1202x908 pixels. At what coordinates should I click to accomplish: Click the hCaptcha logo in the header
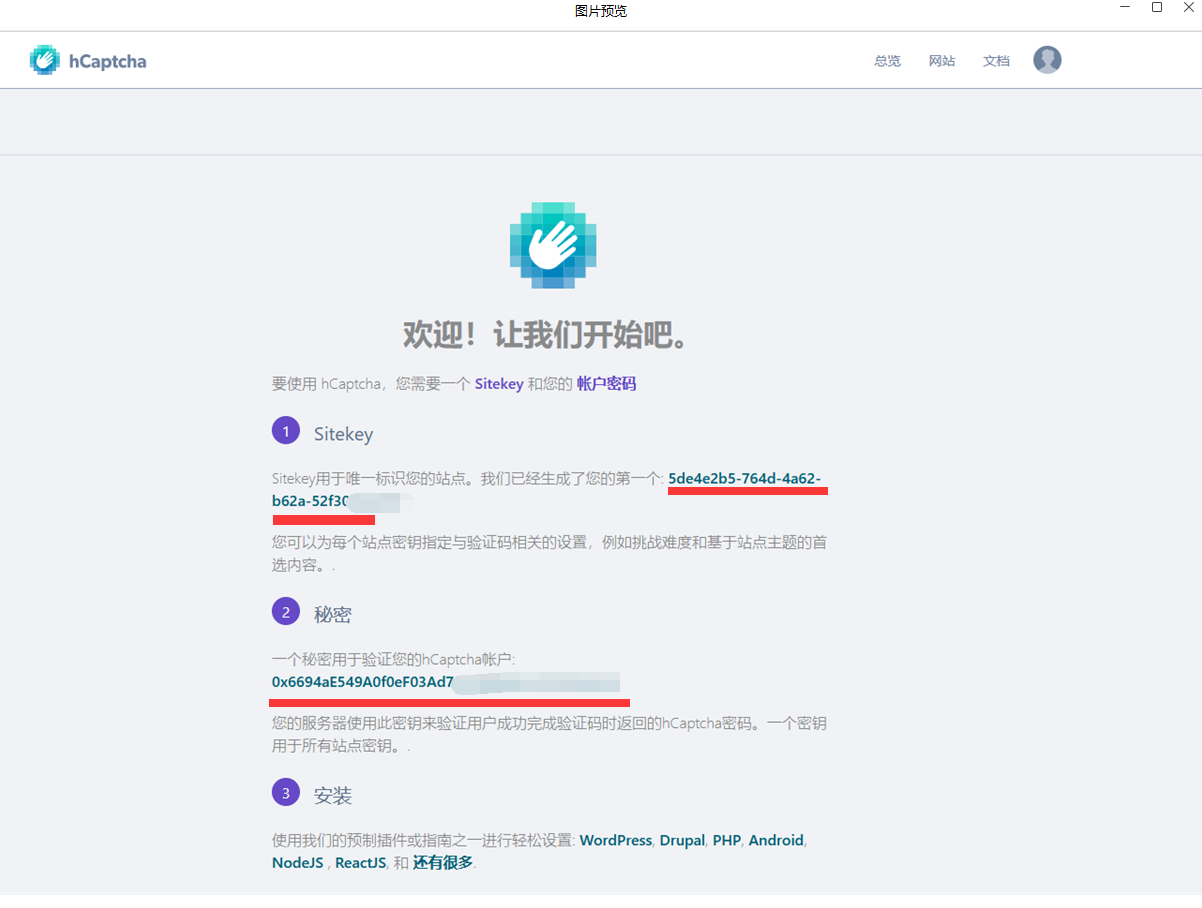[87, 60]
